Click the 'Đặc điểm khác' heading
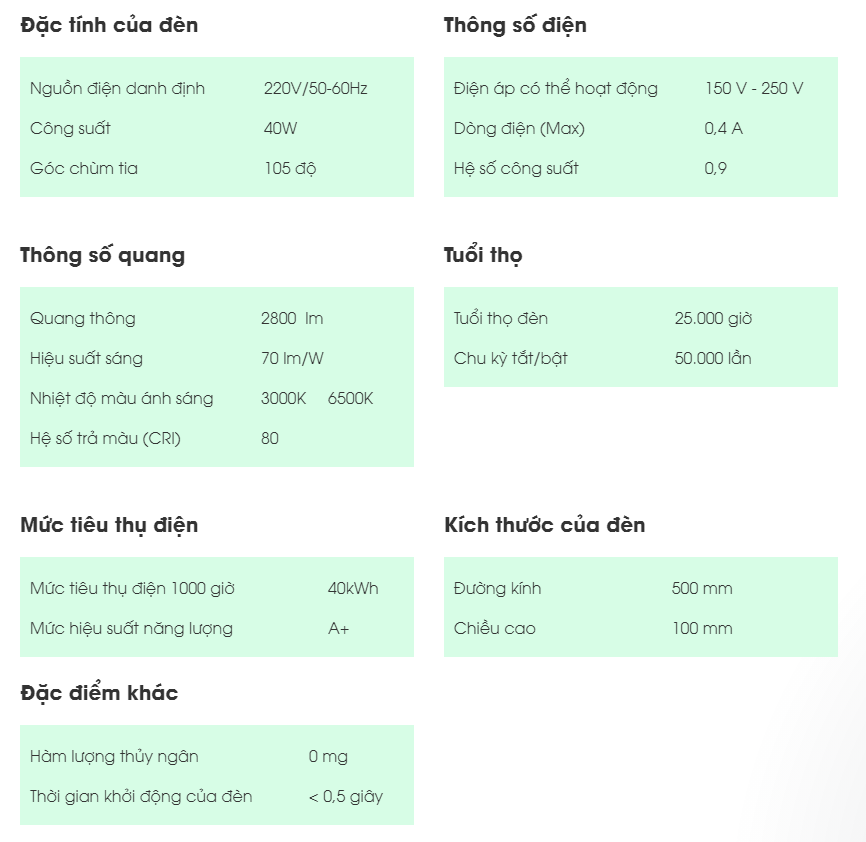 pos(99,693)
